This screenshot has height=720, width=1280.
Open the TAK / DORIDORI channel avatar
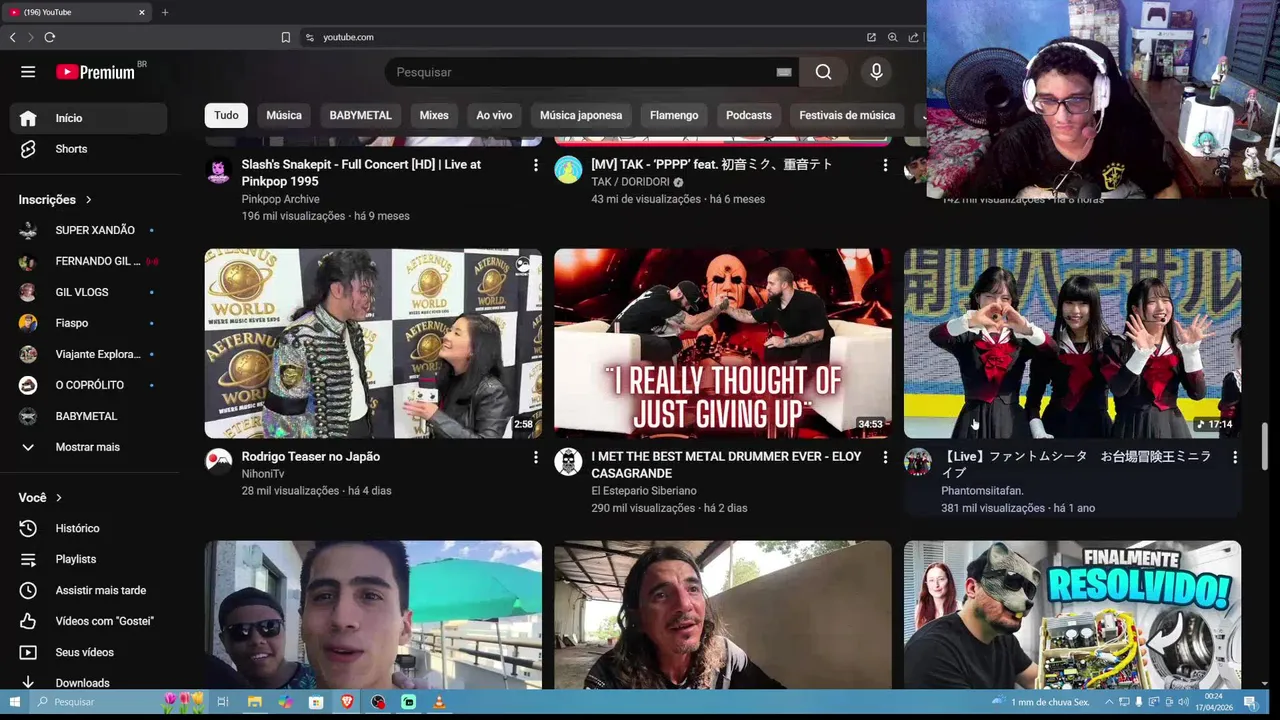point(568,169)
